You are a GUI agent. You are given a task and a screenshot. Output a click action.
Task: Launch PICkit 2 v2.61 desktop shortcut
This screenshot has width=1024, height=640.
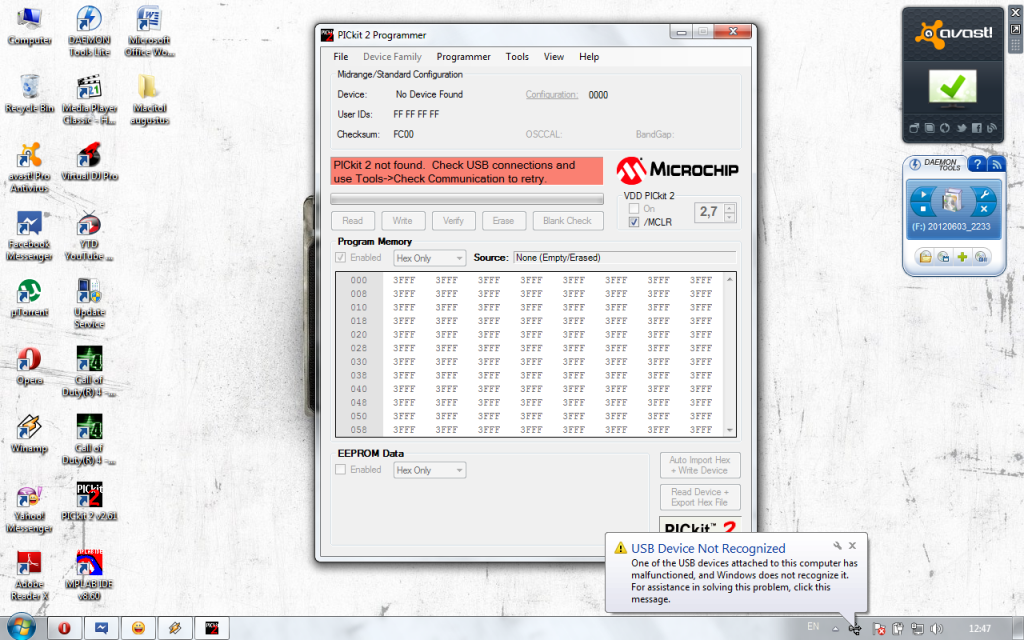pyautogui.click(x=89, y=502)
